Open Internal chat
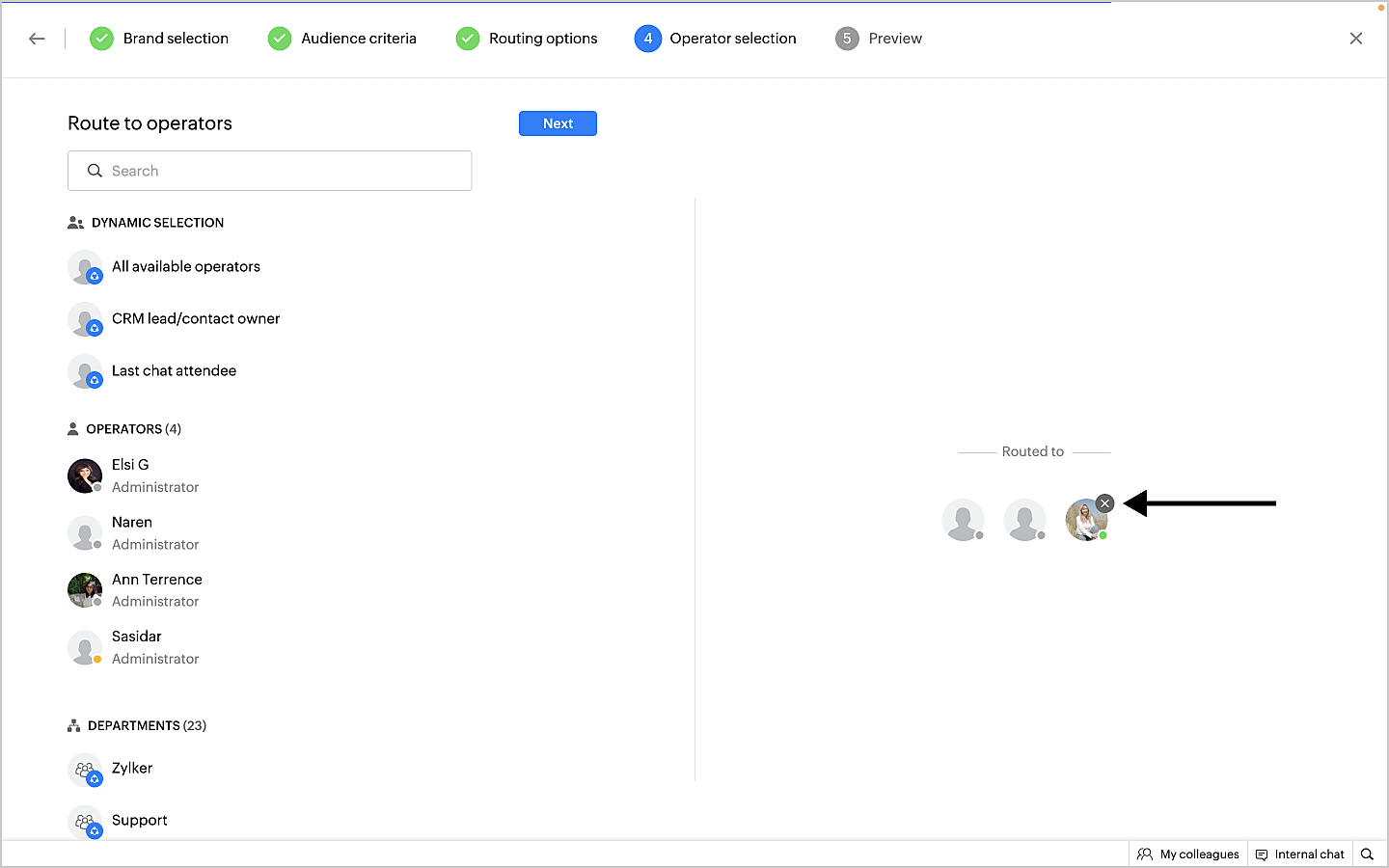 (x=1299, y=854)
